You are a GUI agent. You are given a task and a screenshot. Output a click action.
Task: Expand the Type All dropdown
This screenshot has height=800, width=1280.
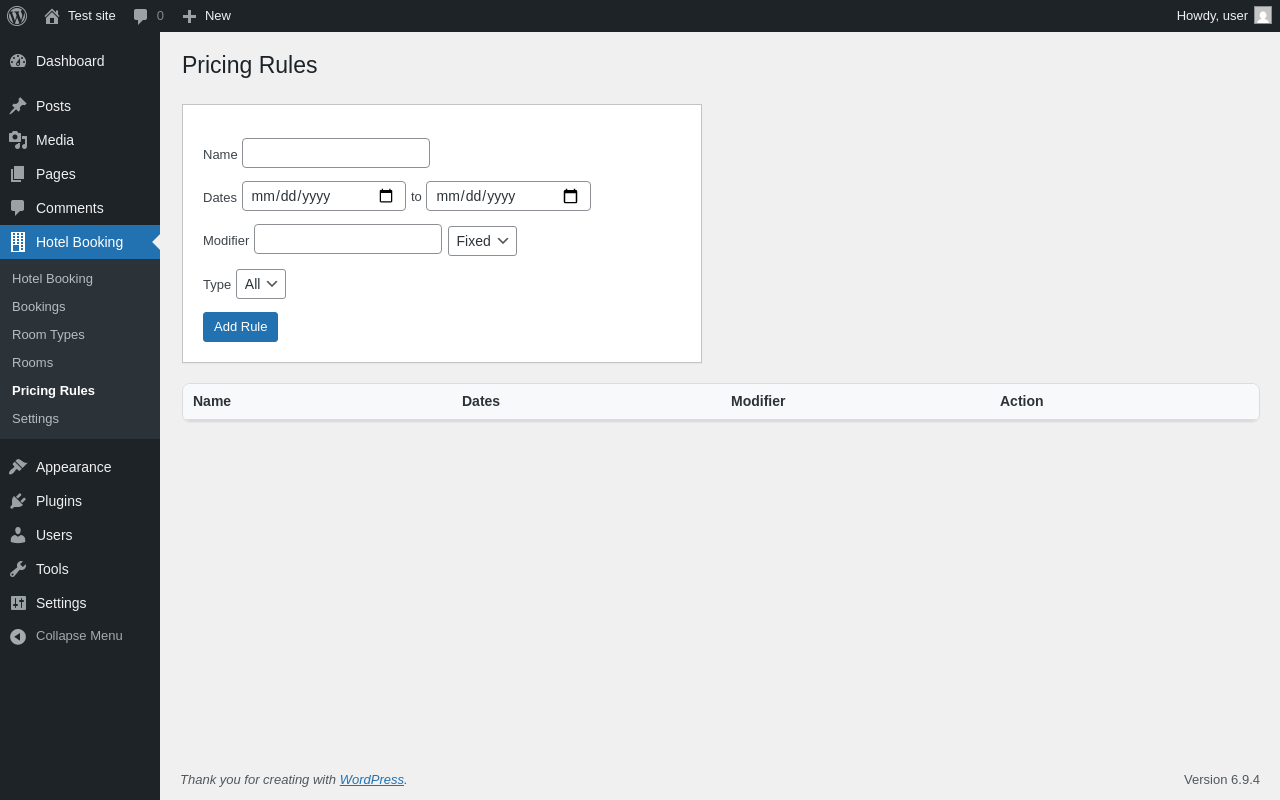click(261, 284)
